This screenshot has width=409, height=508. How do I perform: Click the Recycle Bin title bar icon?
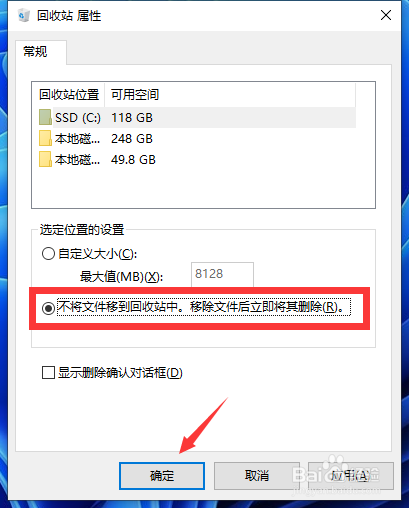[x=24, y=15]
